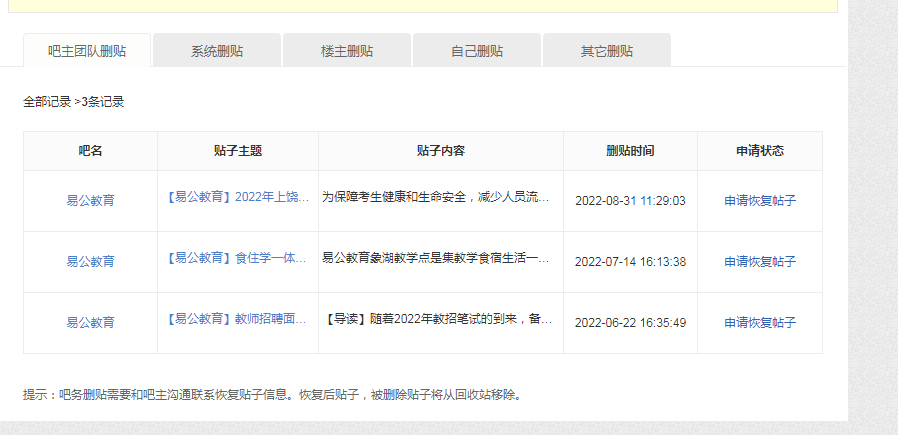This screenshot has width=898, height=435.
Task: Click 易公教育 in the 2022-06-22 row
Action: tap(90, 322)
